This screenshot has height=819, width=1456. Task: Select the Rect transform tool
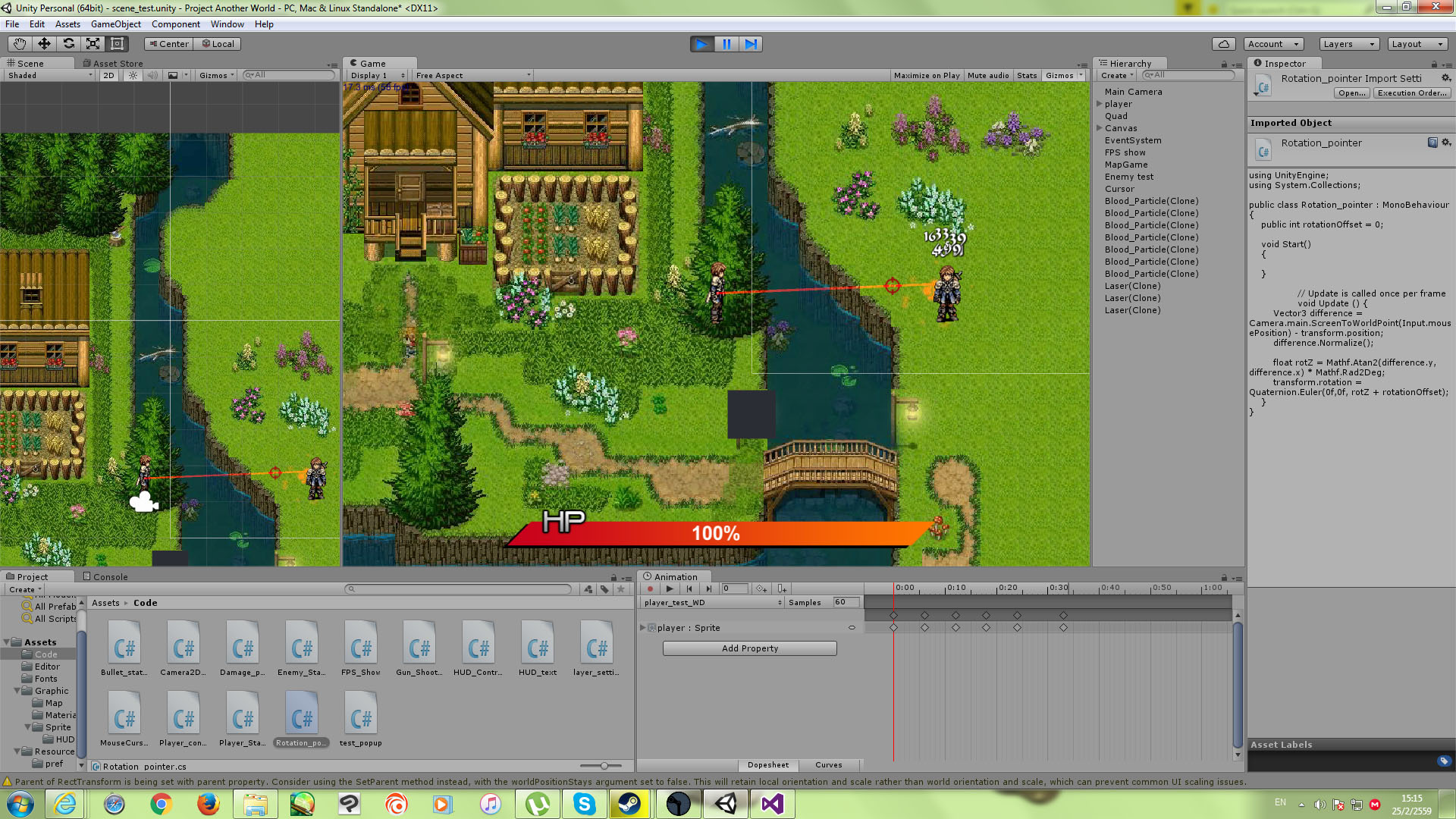click(117, 44)
